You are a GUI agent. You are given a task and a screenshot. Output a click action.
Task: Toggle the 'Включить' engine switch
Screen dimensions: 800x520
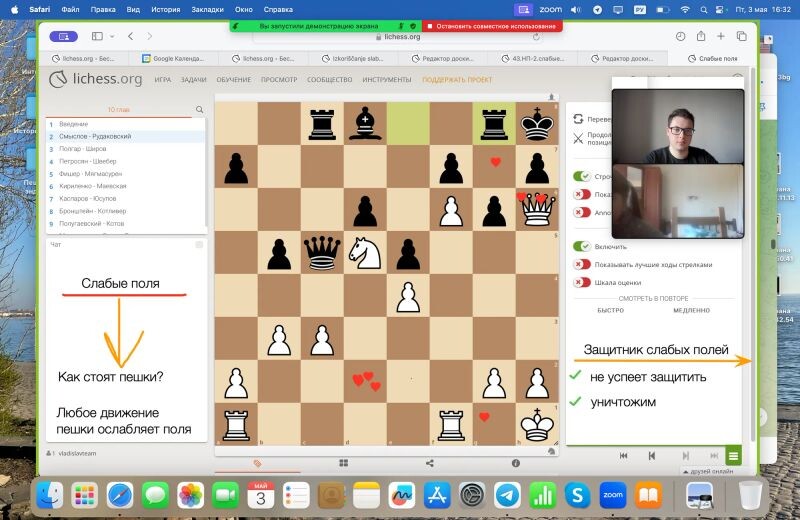point(581,246)
